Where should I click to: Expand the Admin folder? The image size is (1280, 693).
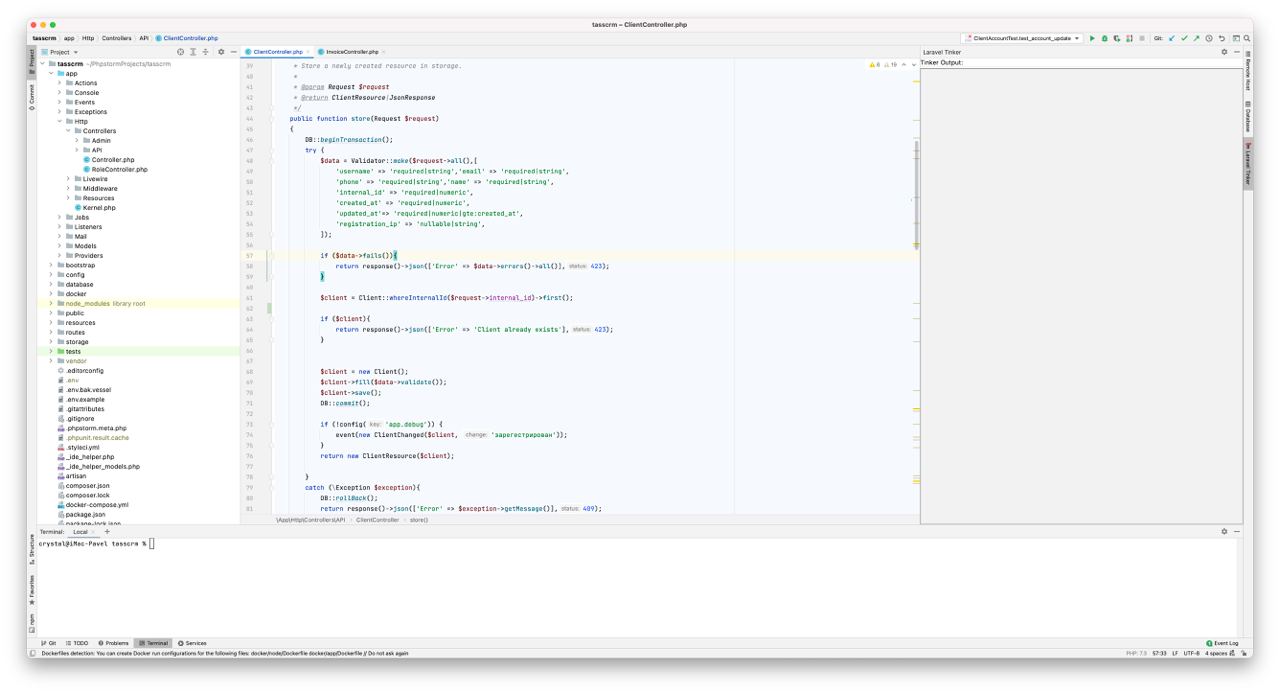77,140
